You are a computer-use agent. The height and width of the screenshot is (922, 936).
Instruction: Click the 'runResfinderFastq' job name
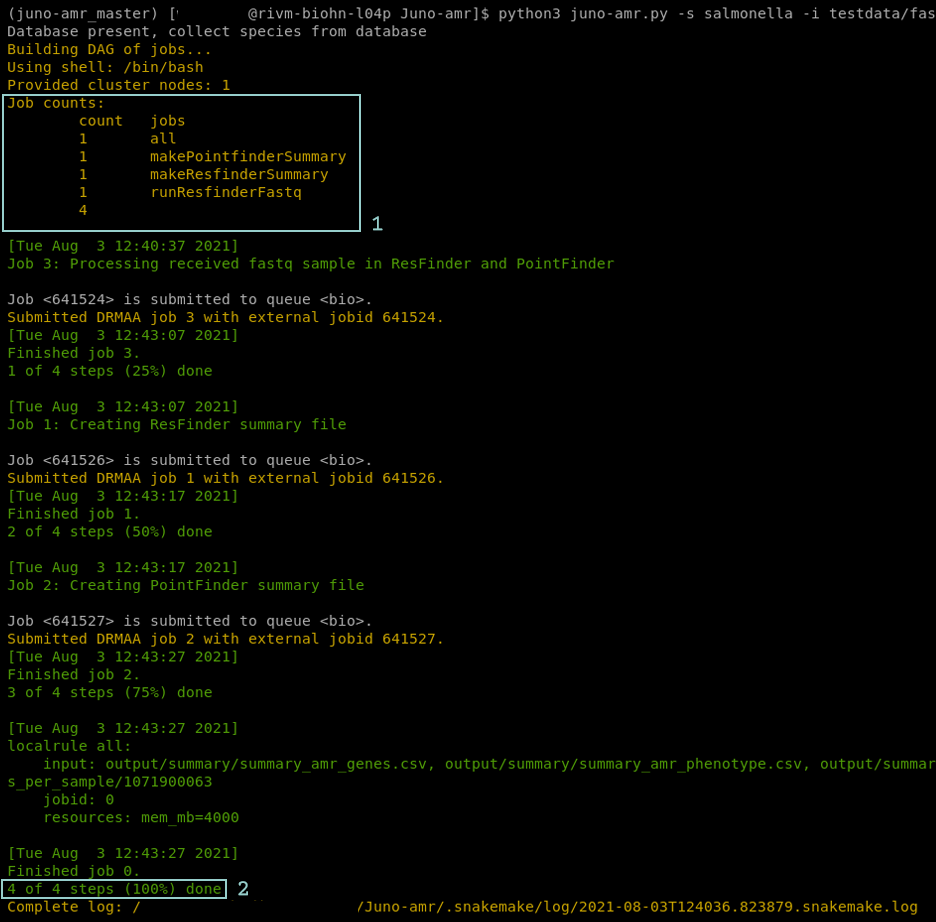(x=226, y=193)
